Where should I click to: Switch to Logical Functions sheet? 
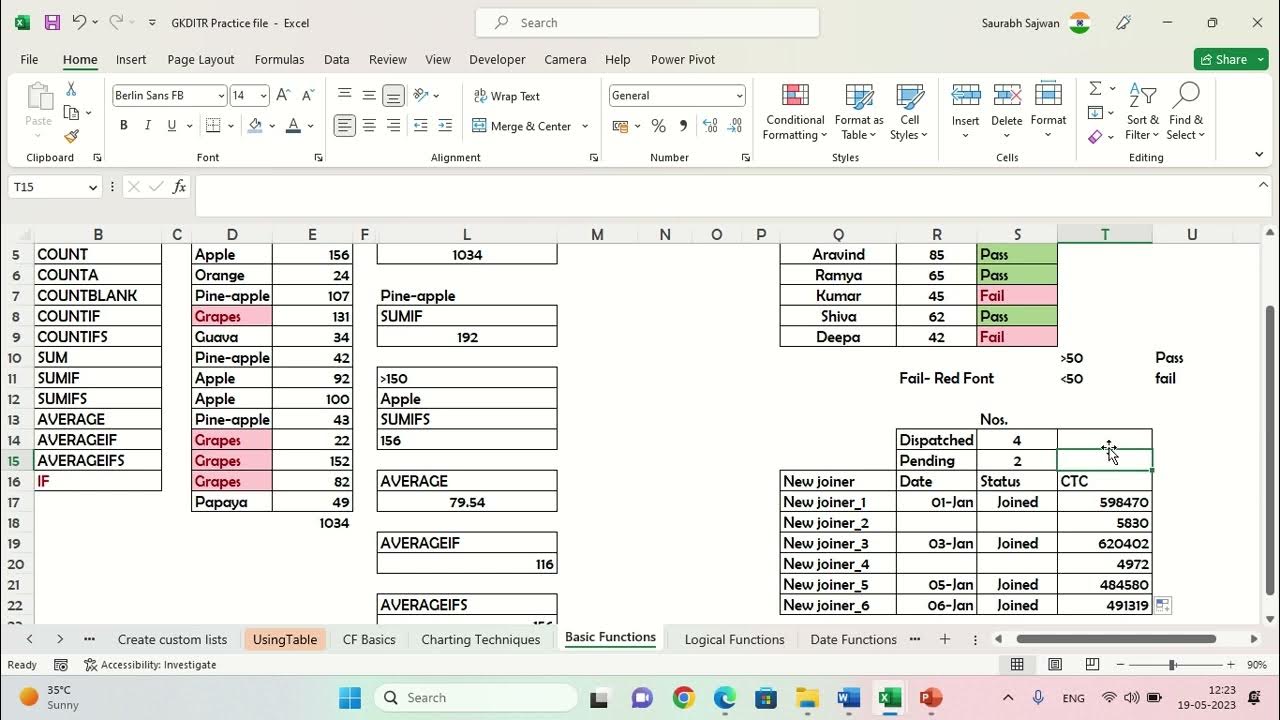pyautogui.click(x=734, y=639)
